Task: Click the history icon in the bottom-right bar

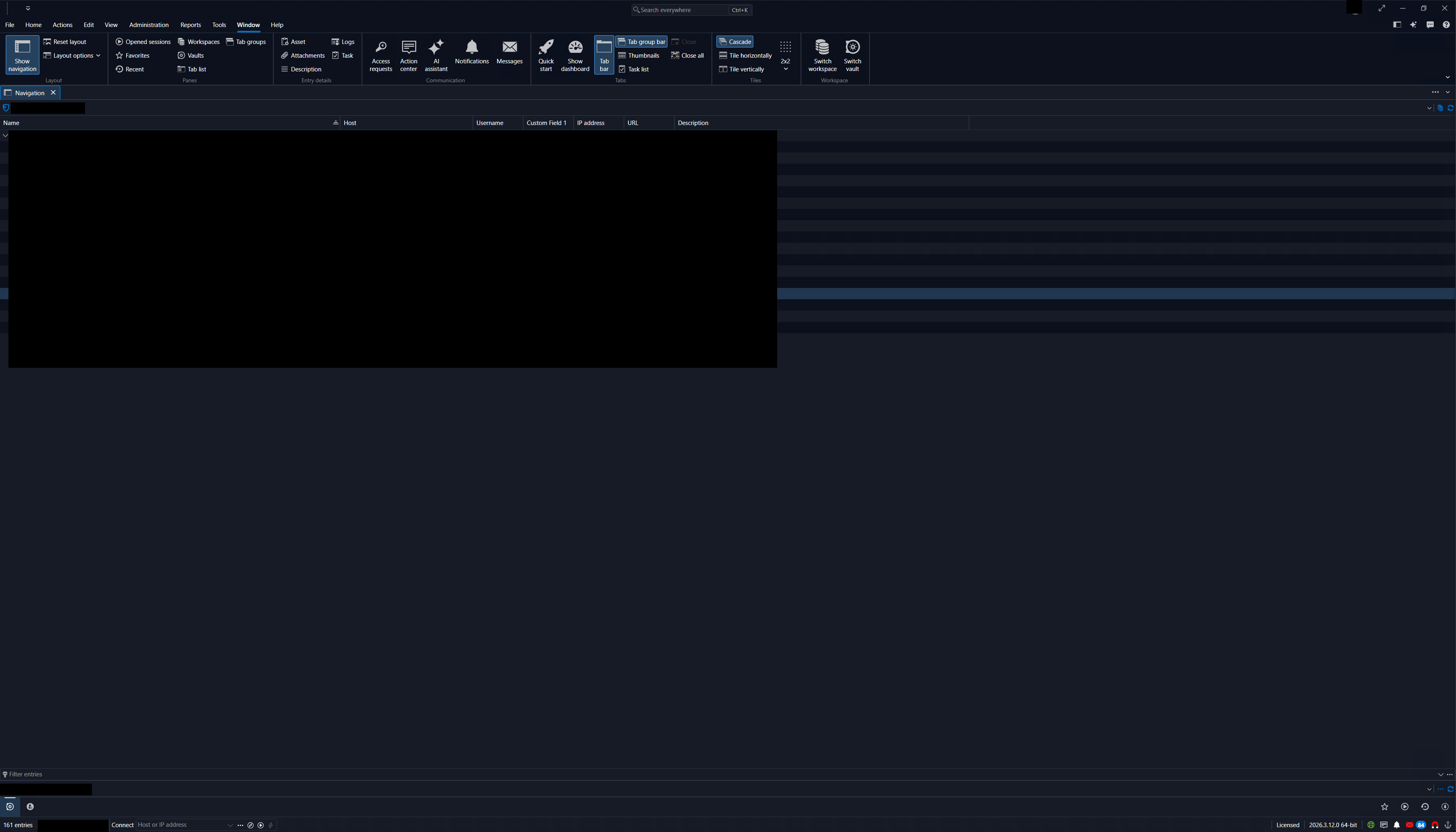Action: (x=1425, y=807)
